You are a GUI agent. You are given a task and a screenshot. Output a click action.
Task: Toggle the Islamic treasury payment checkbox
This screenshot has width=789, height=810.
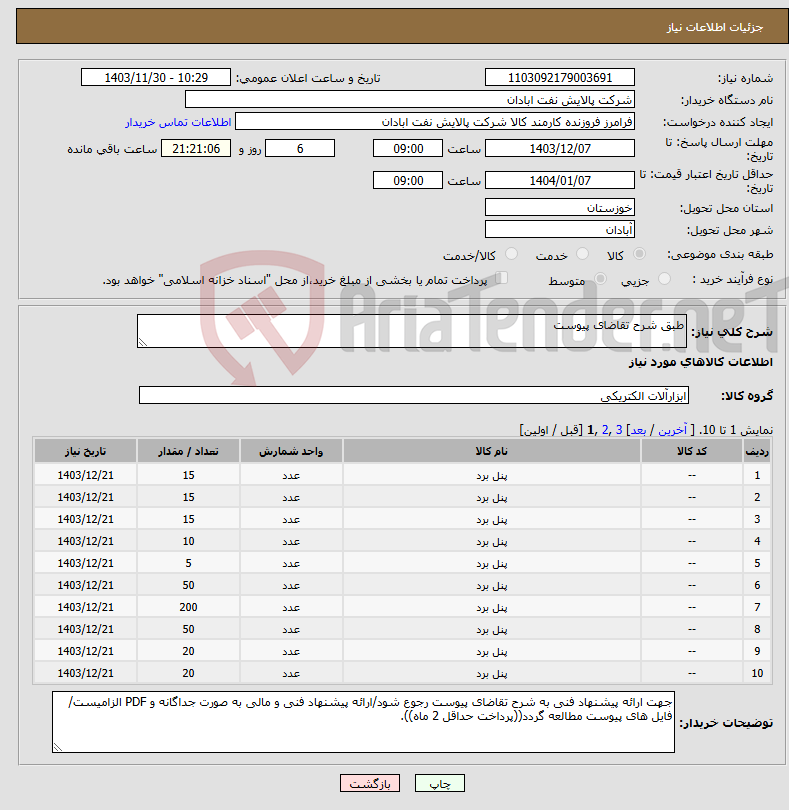click(x=501, y=278)
